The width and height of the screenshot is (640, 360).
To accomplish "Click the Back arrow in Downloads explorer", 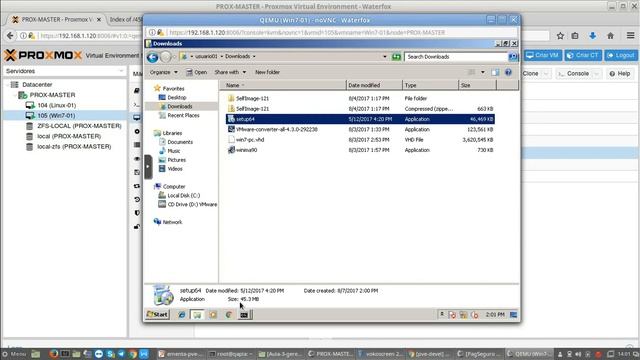I will pos(153,57).
